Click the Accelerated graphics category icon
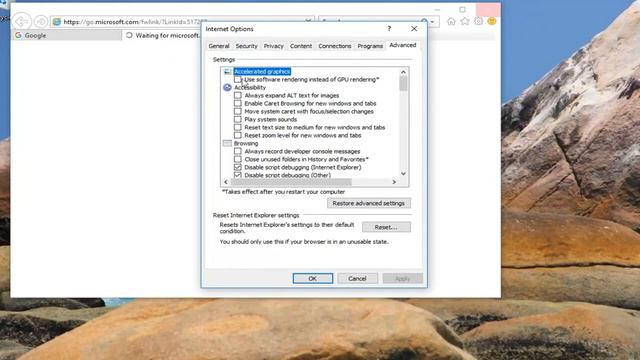Screen dimensions: 640x360 227,71
